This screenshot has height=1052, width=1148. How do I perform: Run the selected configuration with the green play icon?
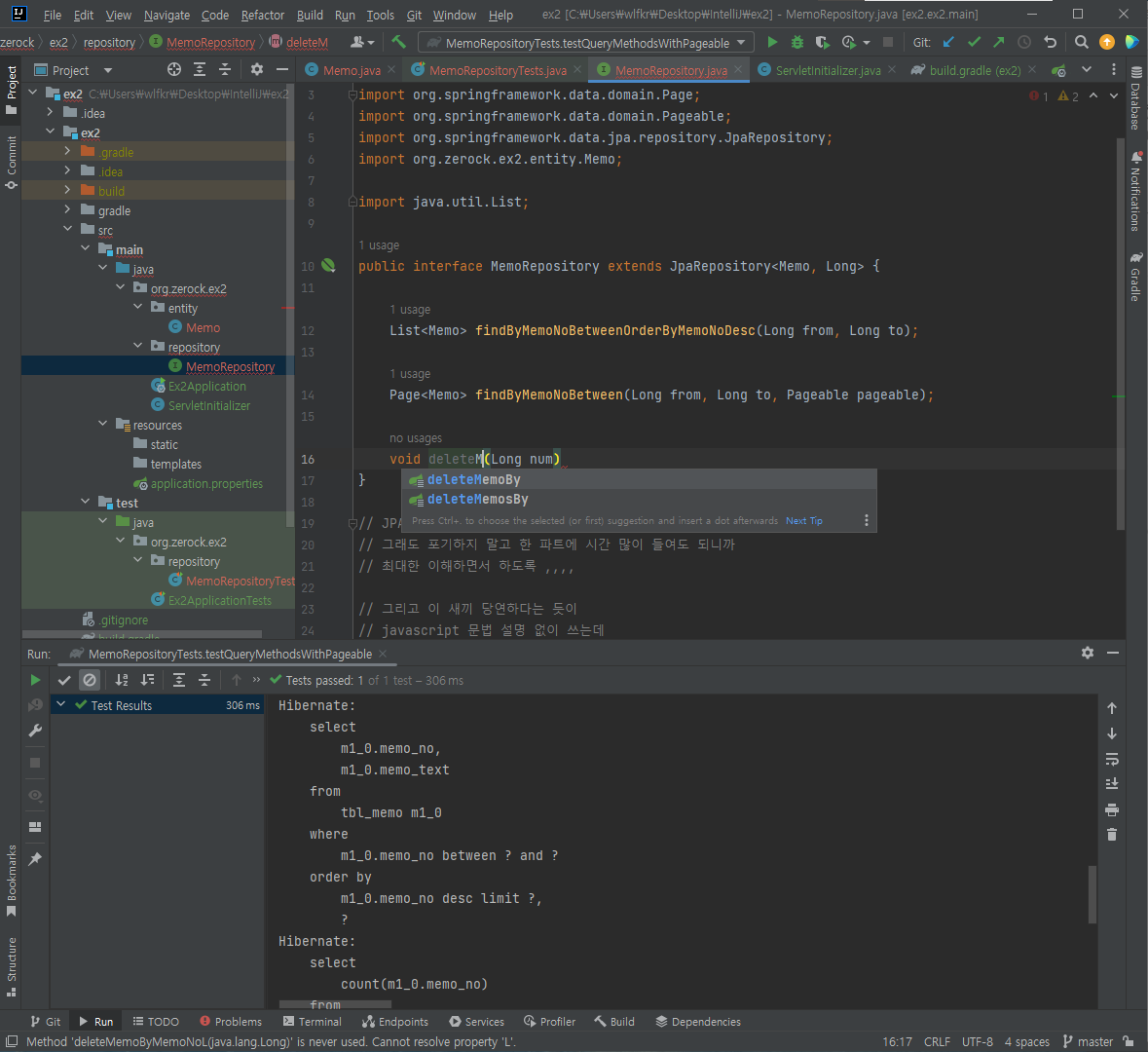coord(772,43)
